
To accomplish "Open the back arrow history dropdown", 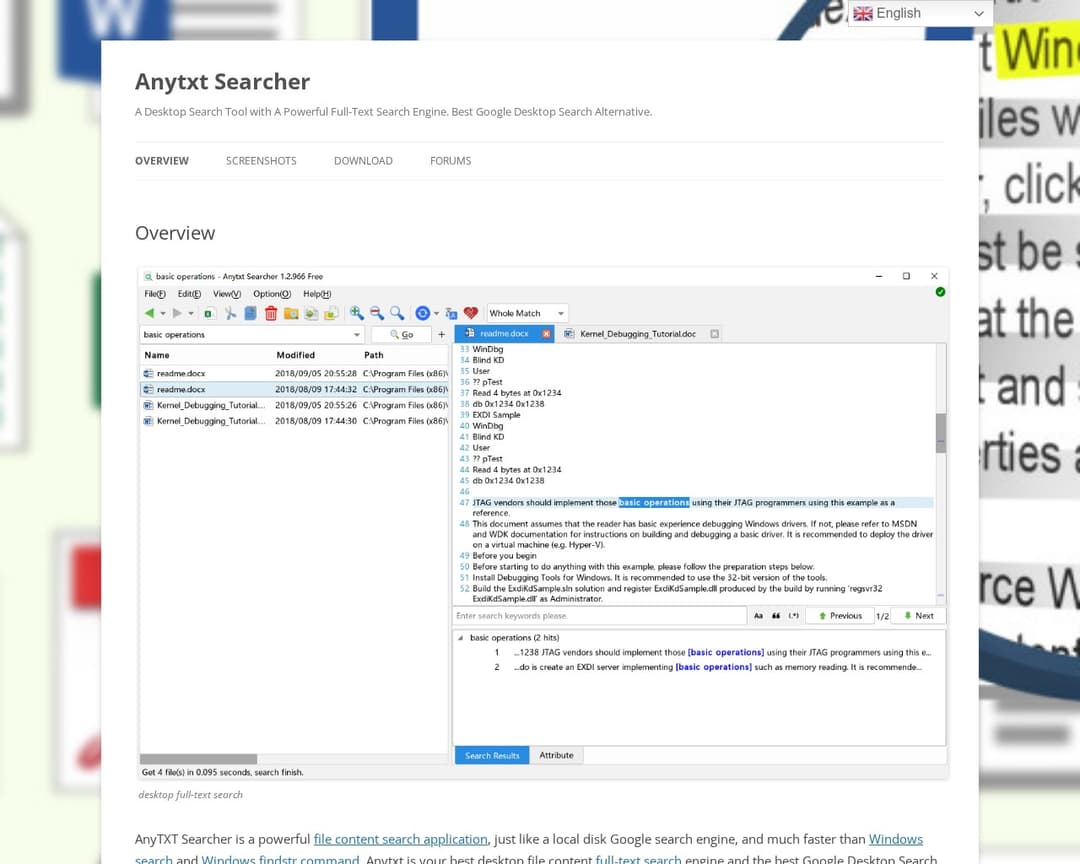I will click(163, 313).
